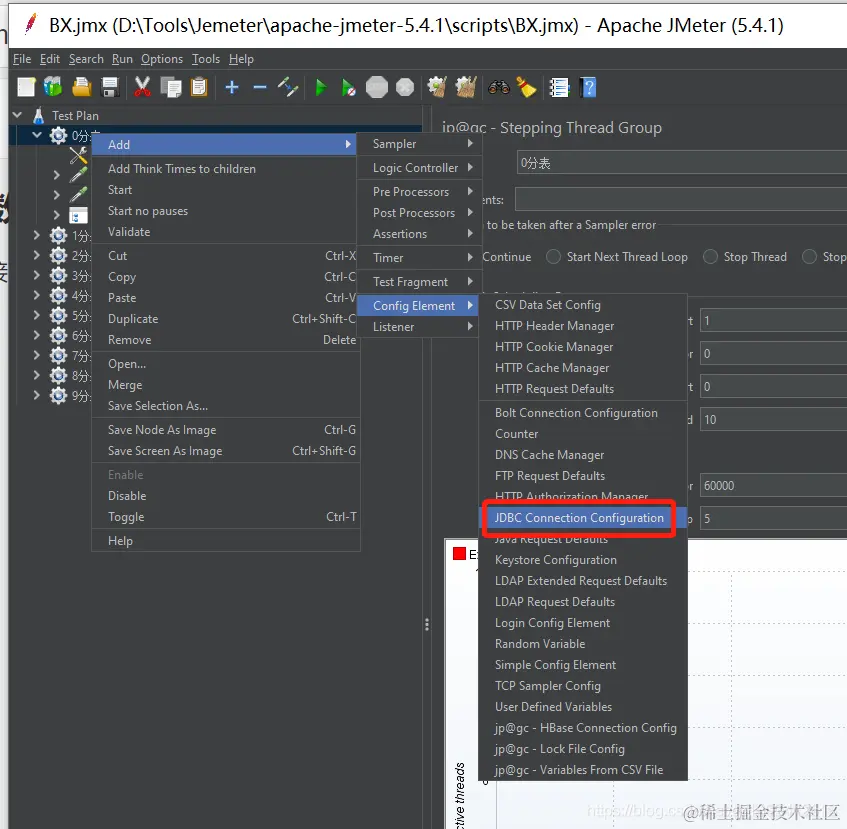Choose Save Node As Image
Viewport: 847px width, 829px height.
(226, 429)
